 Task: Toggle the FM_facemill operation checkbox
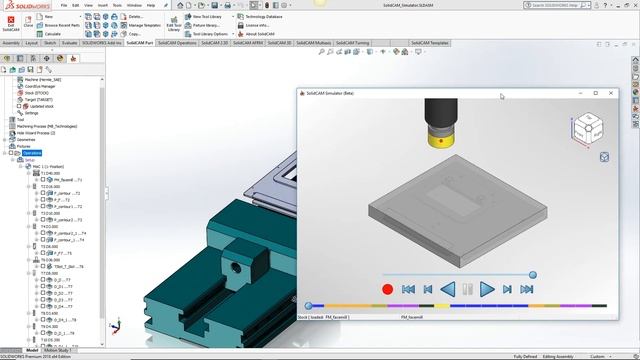click(43, 179)
